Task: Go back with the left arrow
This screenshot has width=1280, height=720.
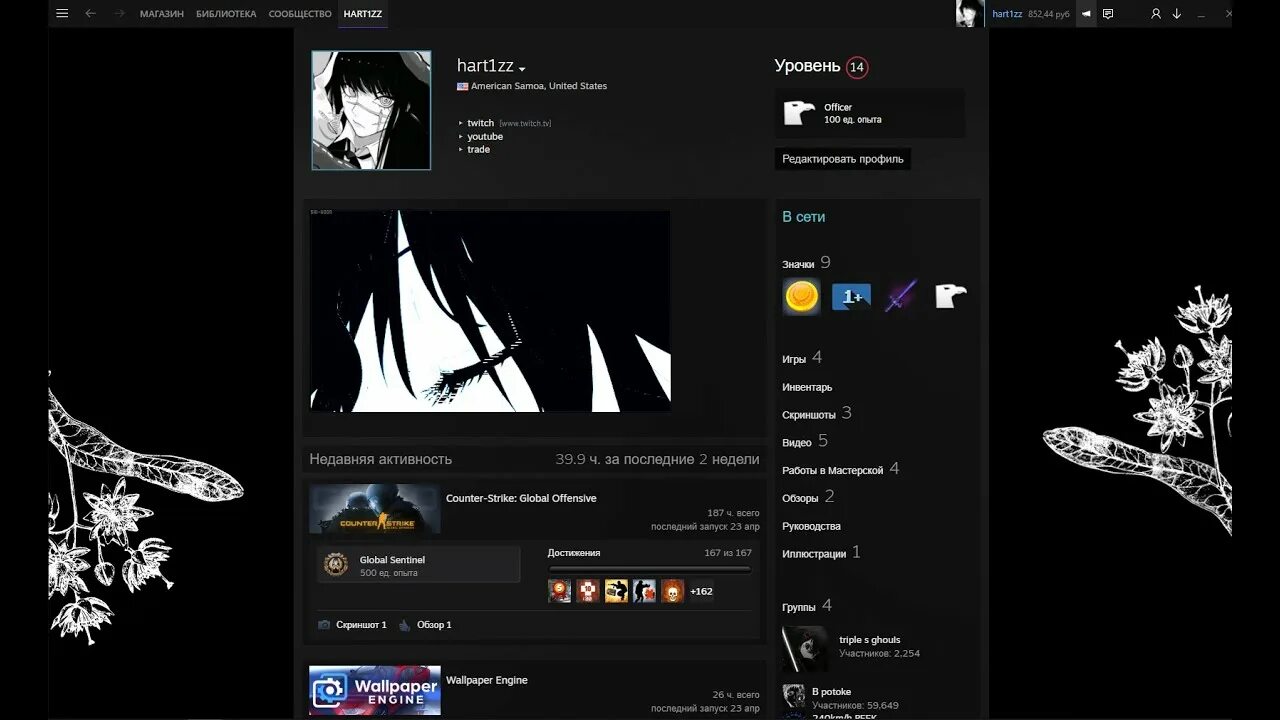Action: point(90,14)
